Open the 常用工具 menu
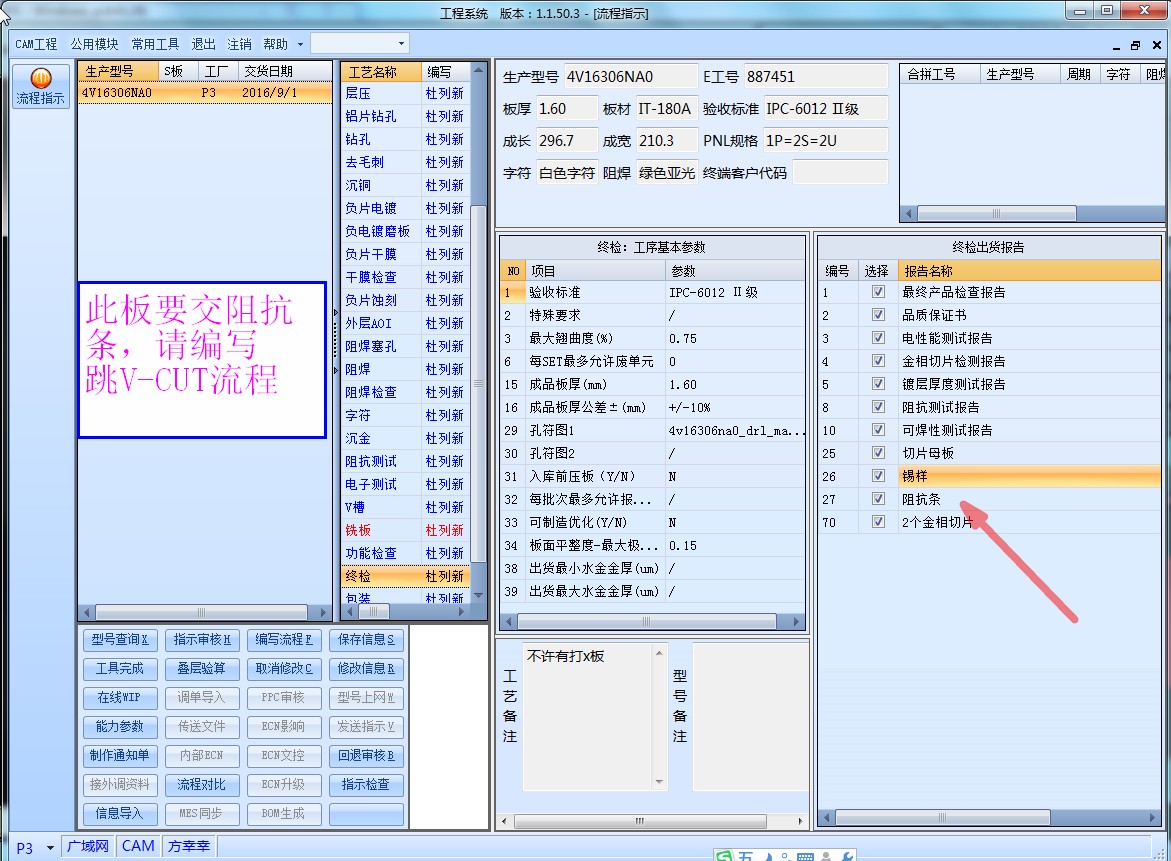 point(155,44)
